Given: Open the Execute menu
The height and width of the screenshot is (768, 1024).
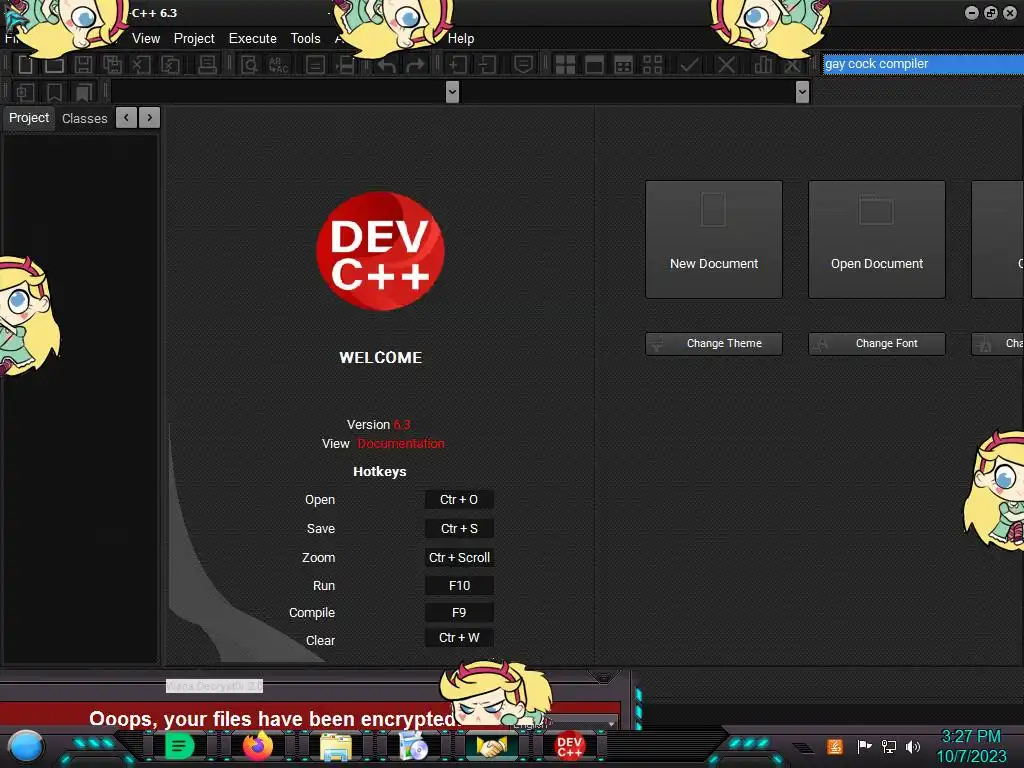Looking at the screenshot, I should [253, 39].
